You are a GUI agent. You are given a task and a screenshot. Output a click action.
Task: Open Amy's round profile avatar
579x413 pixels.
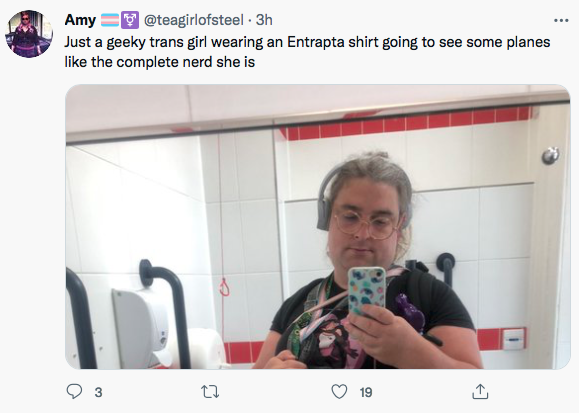tap(29, 34)
